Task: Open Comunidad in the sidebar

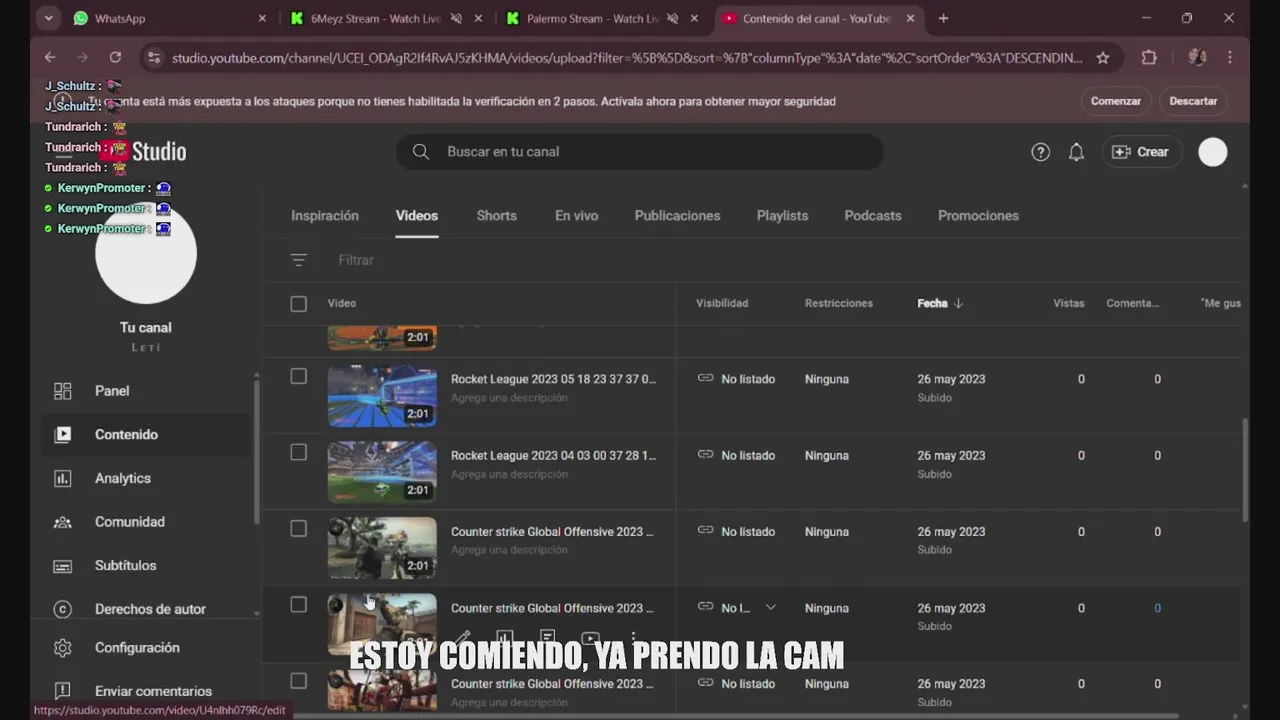Action: (x=146, y=522)
